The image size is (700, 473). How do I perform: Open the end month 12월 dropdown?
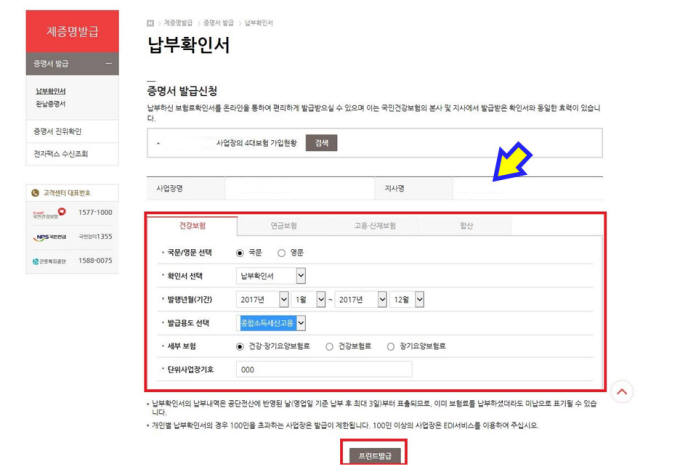click(x=407, y=299)
